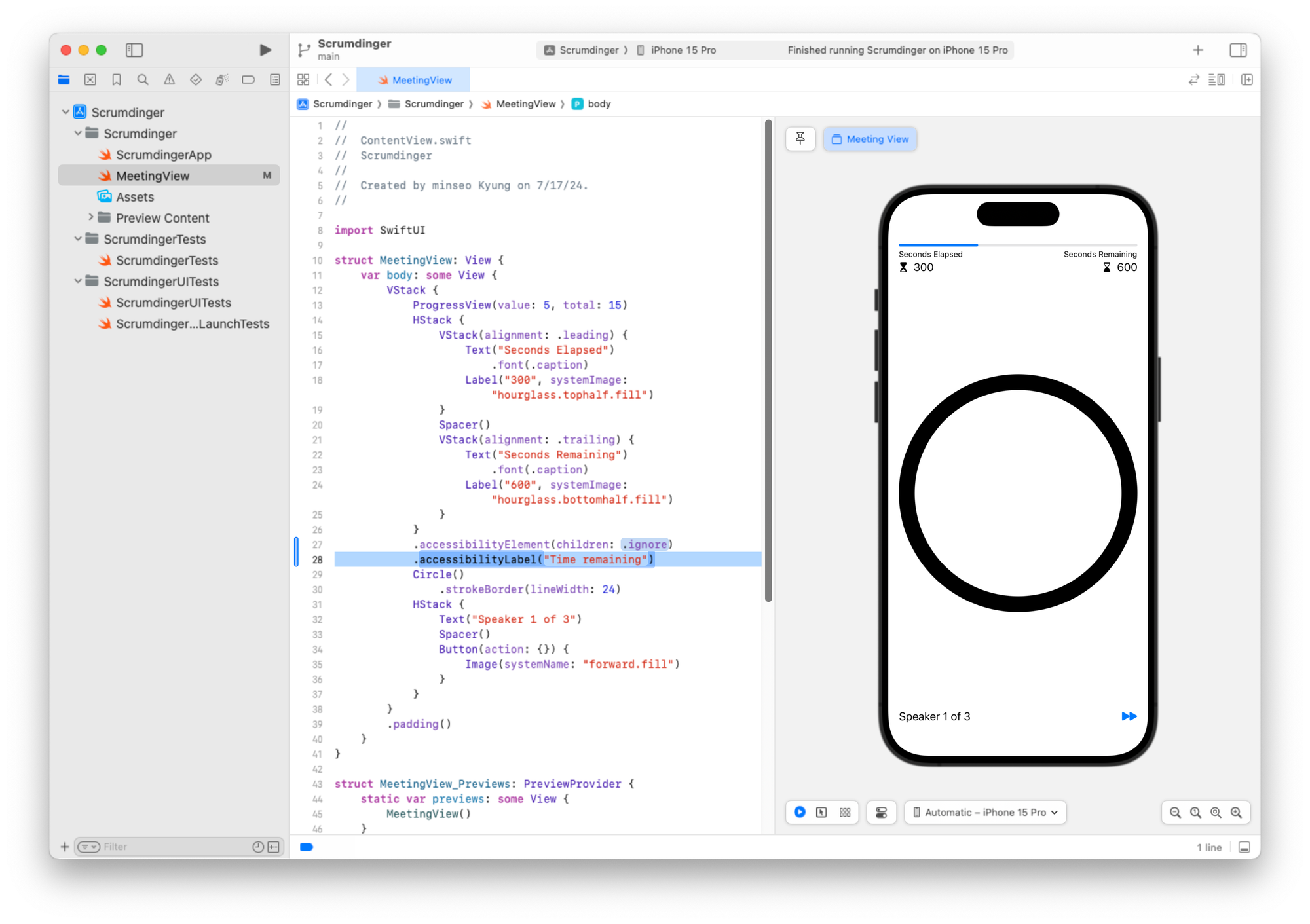
Task: Click the add editor split icon
Action: click(1246, 80)
